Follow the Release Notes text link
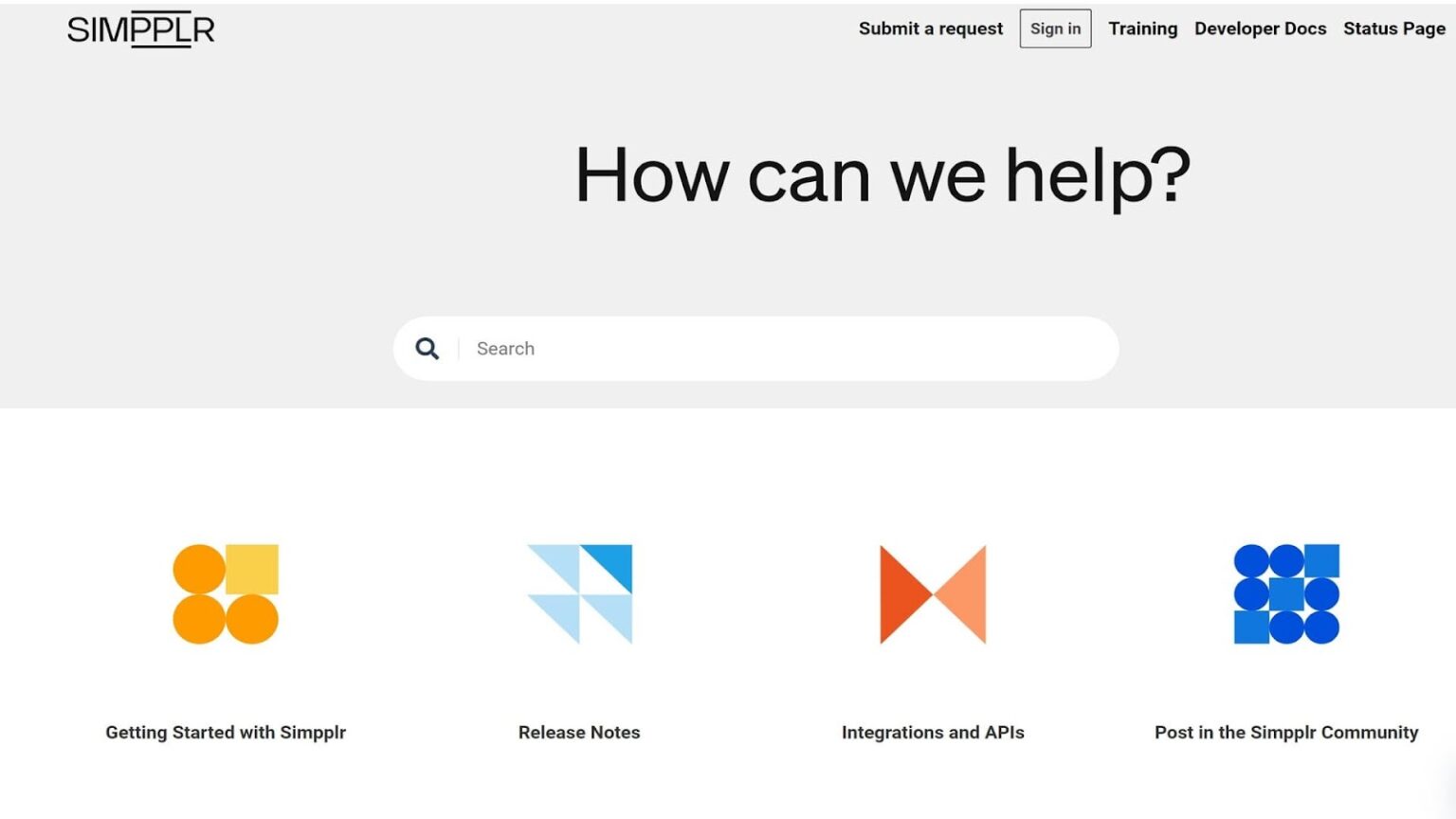Viewport: 1456px width, 819px height. tap(579, 732)
